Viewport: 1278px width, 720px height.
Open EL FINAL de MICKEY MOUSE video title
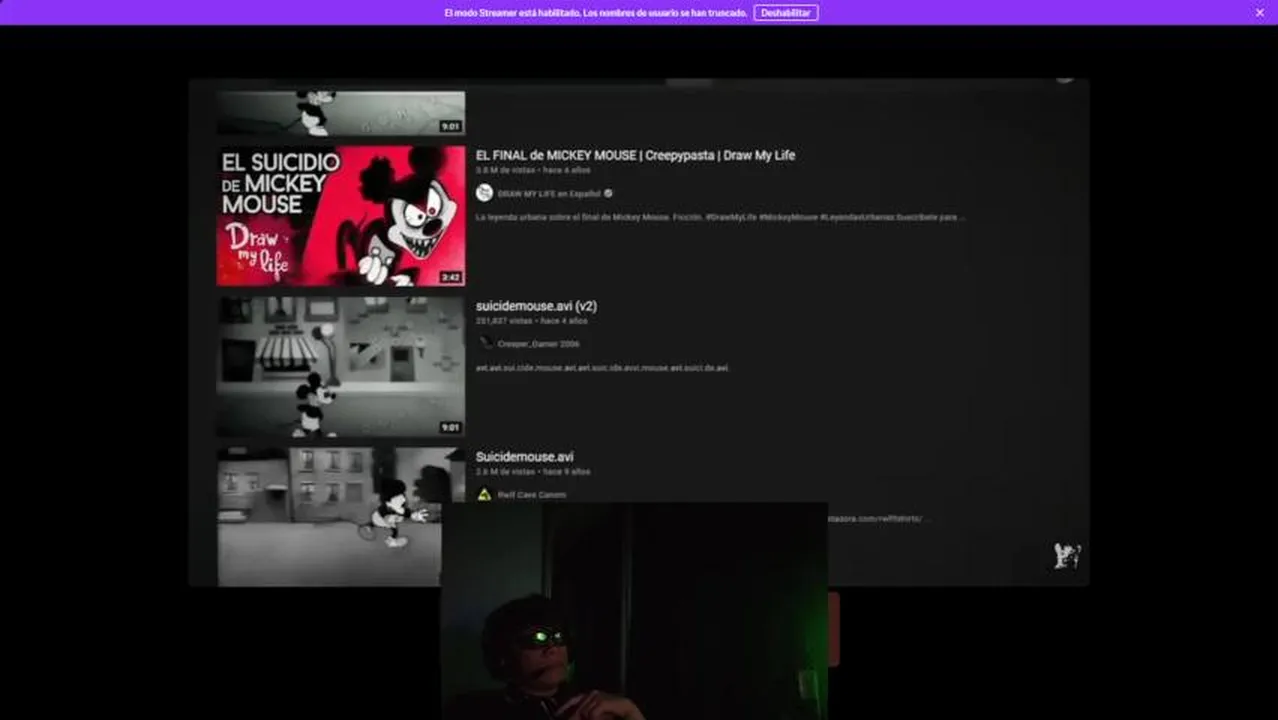pyautogui.click(x=635, y=155)
